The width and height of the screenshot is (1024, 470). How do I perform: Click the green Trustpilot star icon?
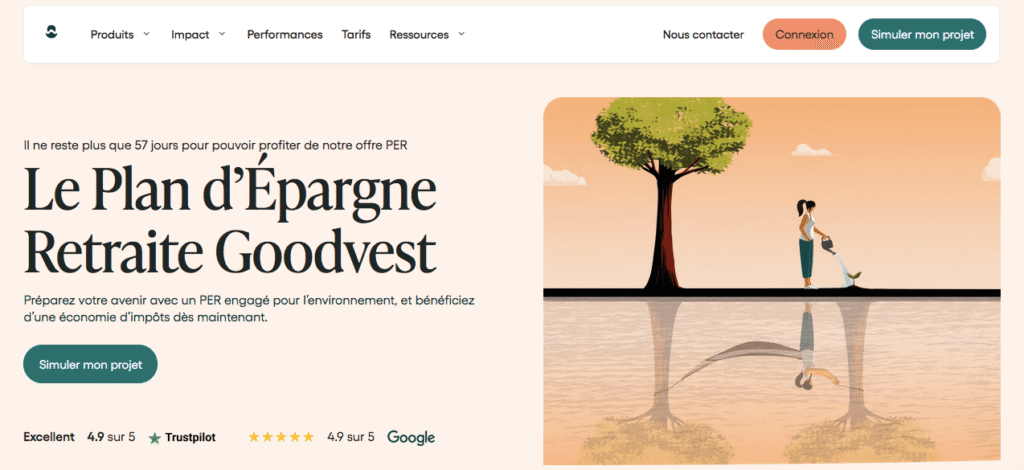(154, 438)
